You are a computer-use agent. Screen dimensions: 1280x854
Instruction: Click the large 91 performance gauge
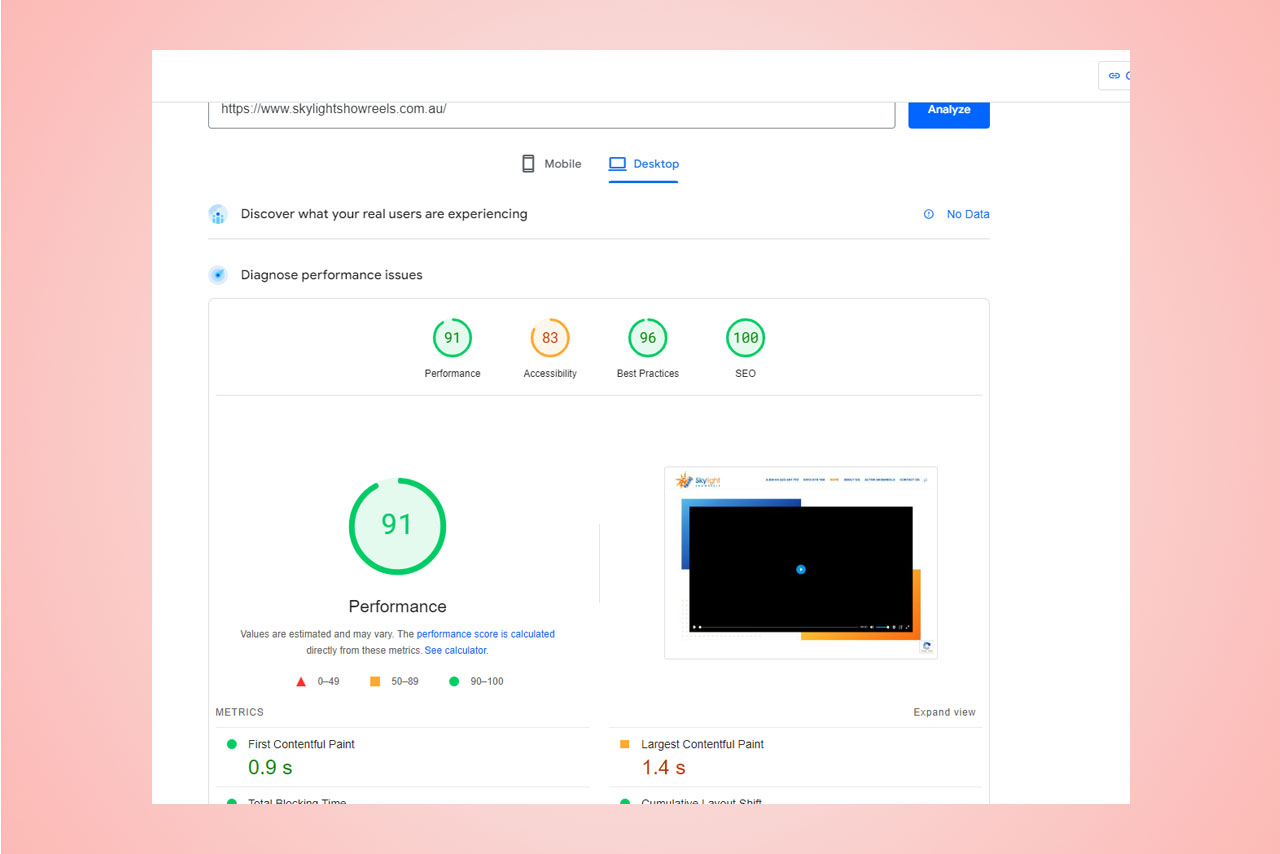(x=397, y=526)
